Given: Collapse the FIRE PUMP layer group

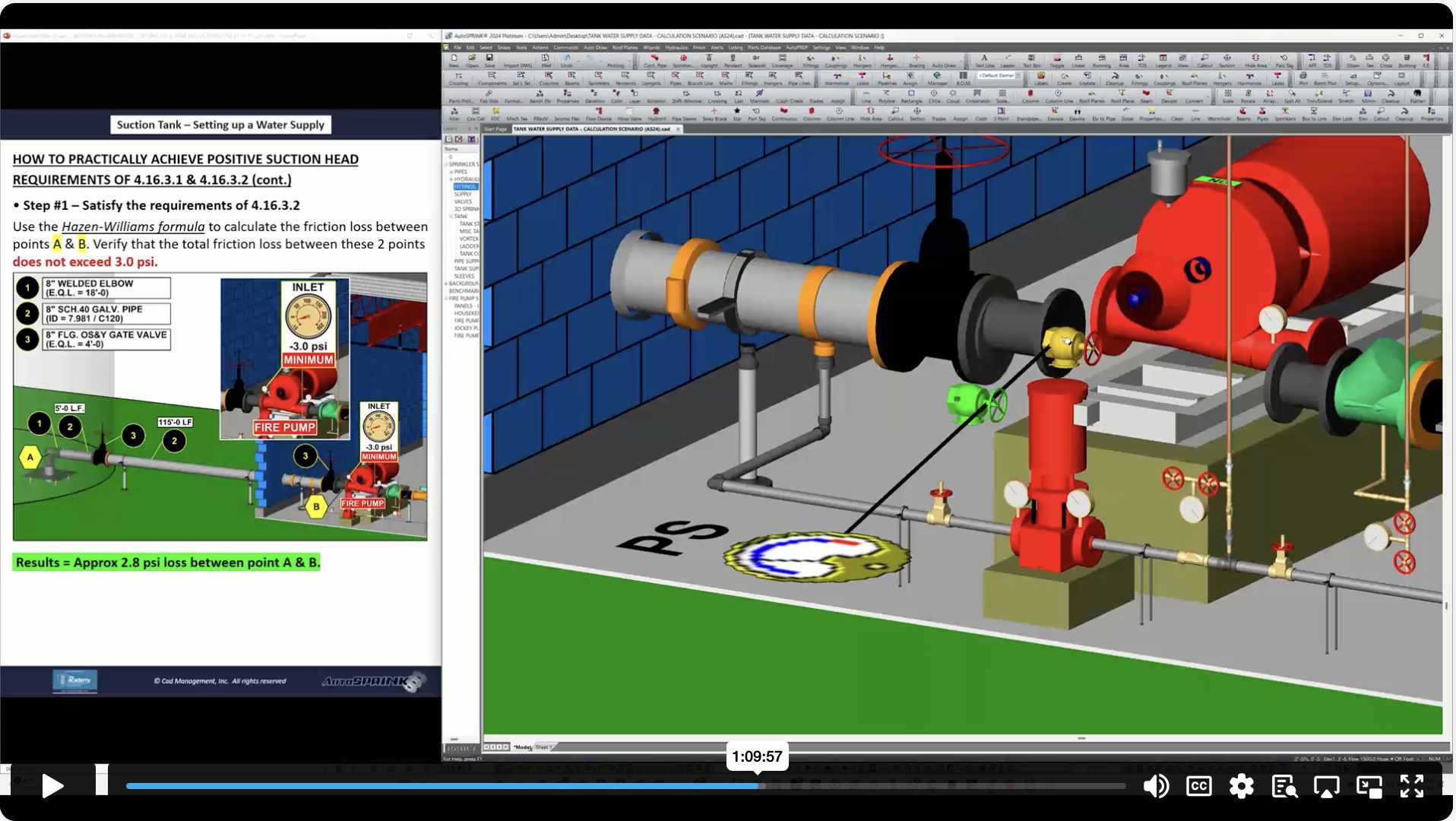Looking at the screenshot, I should tap(446, 299).
